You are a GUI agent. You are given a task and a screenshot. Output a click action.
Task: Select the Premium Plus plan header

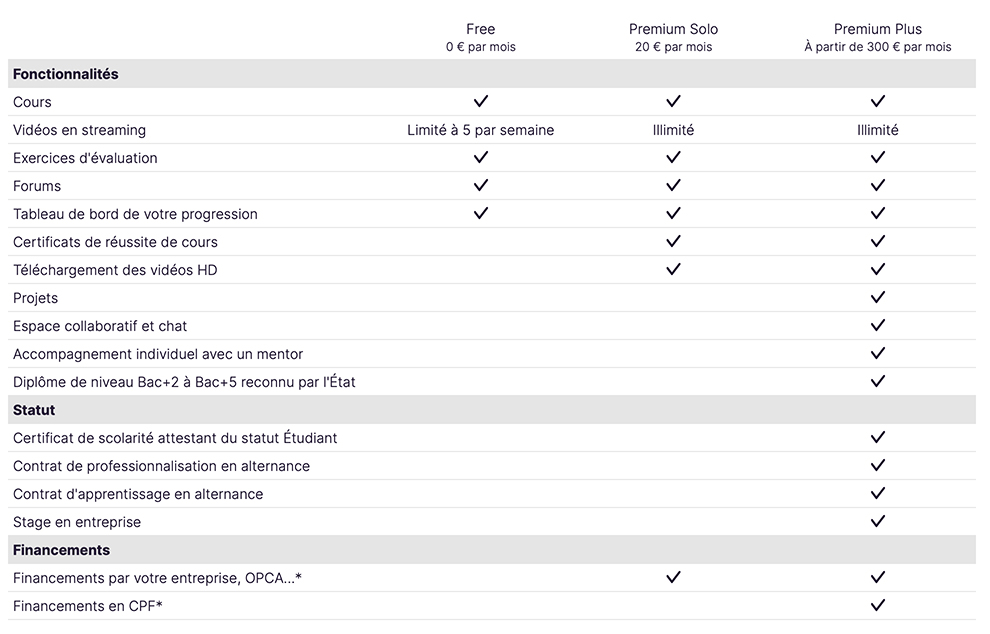878,29
